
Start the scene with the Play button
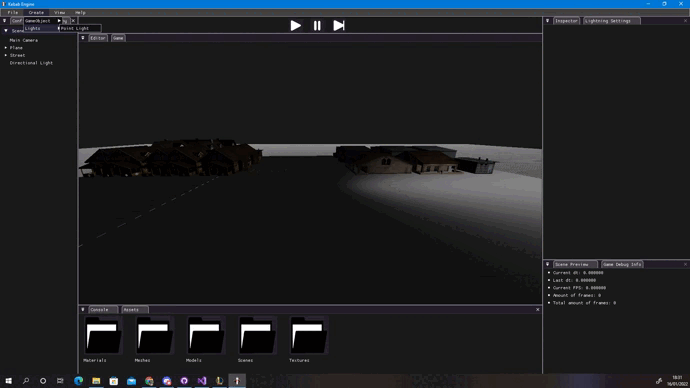[296, 26]
